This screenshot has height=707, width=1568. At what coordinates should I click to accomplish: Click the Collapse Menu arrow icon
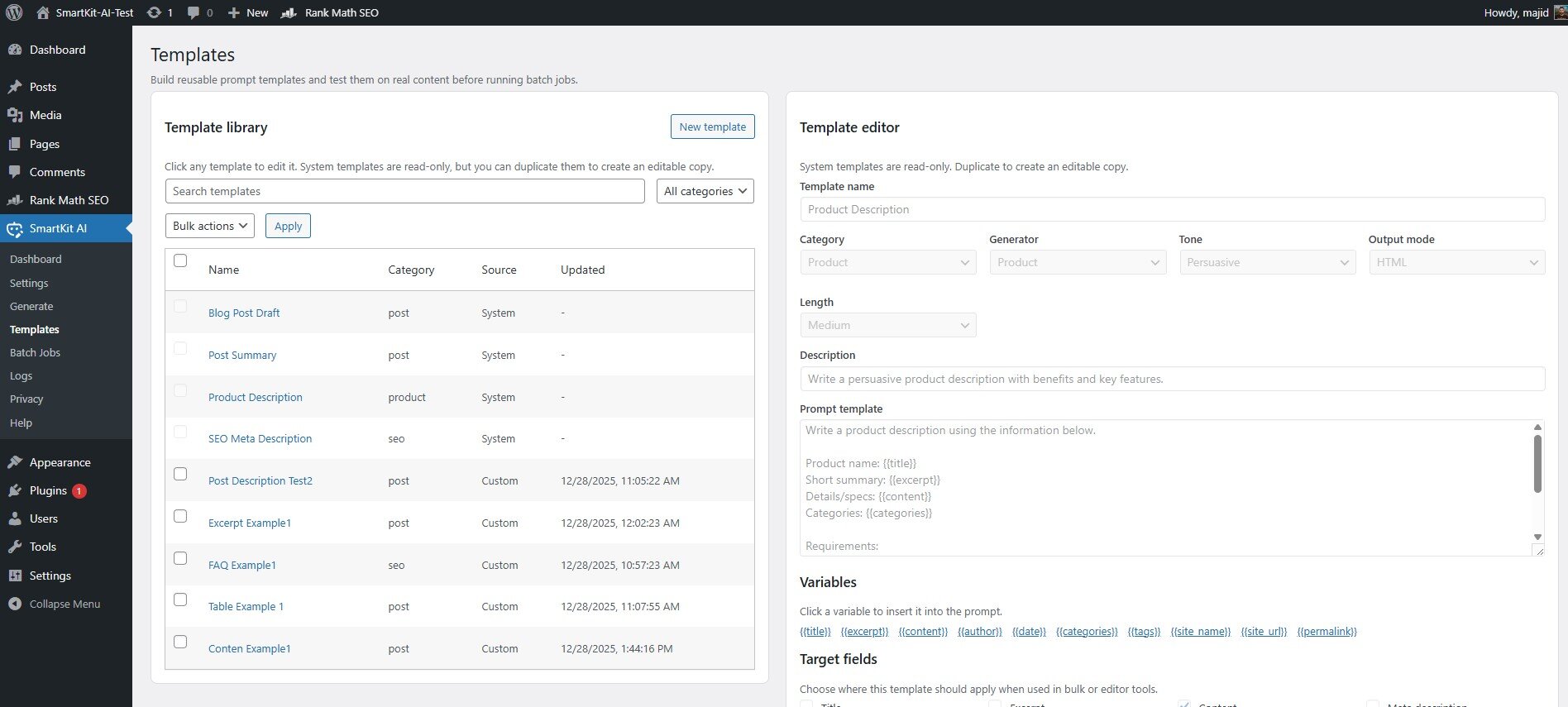pyautogui.click(x=15, y=604)
